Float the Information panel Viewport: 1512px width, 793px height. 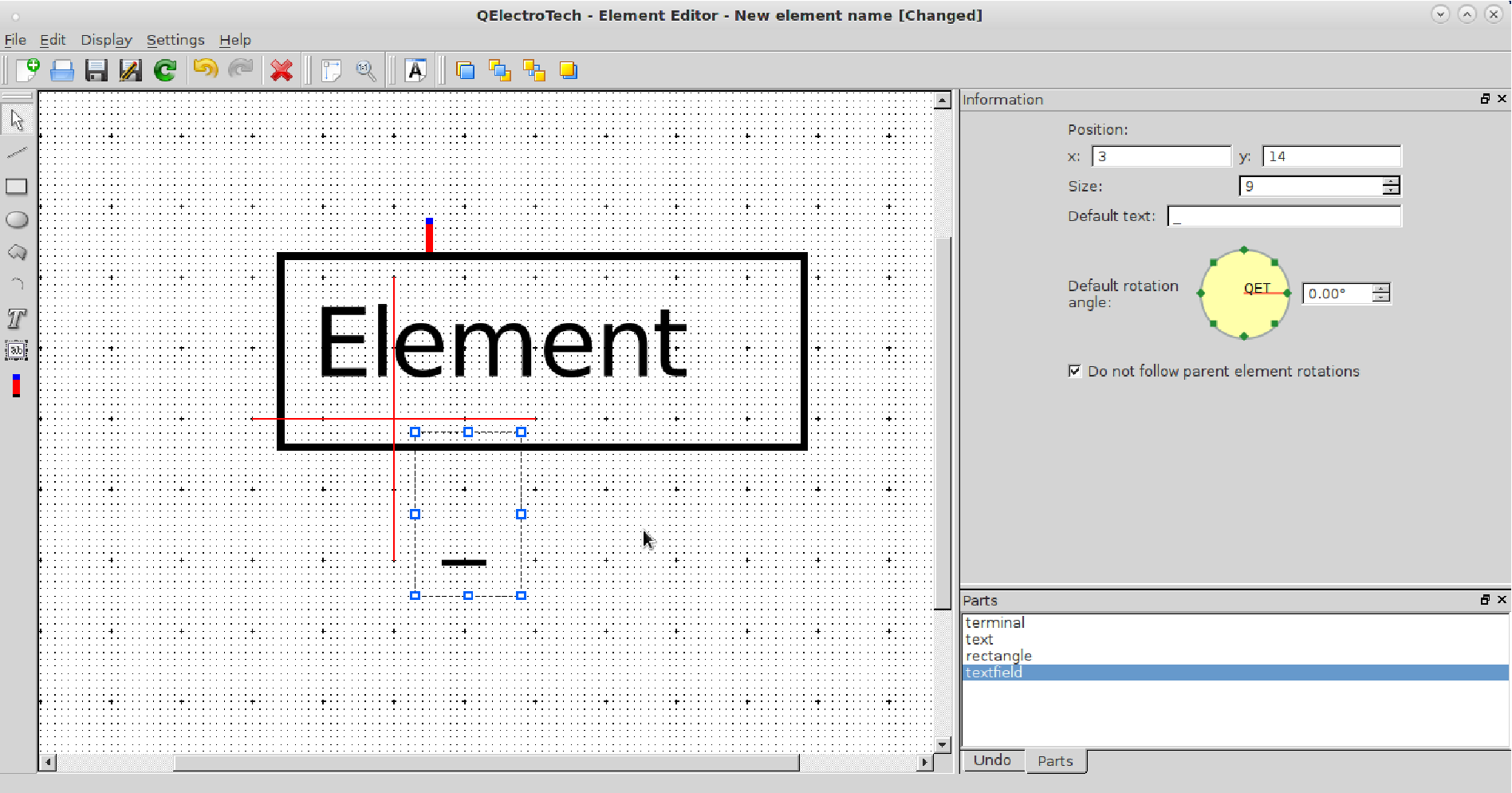click(x=1485, y=99)
